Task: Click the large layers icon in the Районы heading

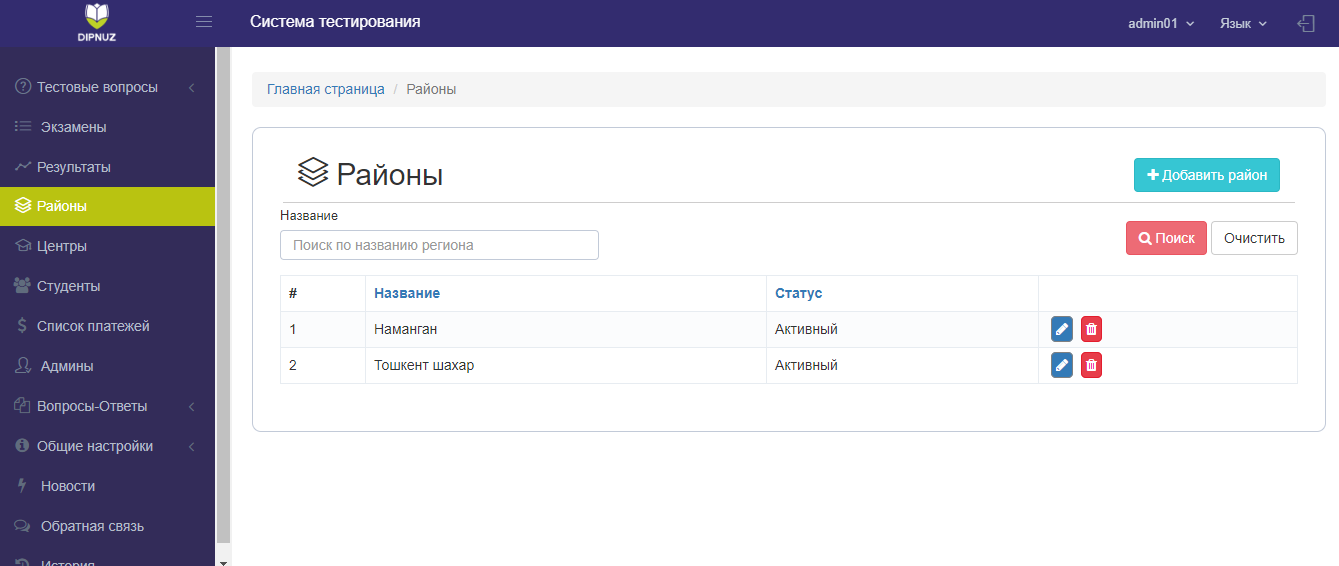Action: pos(313,173)
